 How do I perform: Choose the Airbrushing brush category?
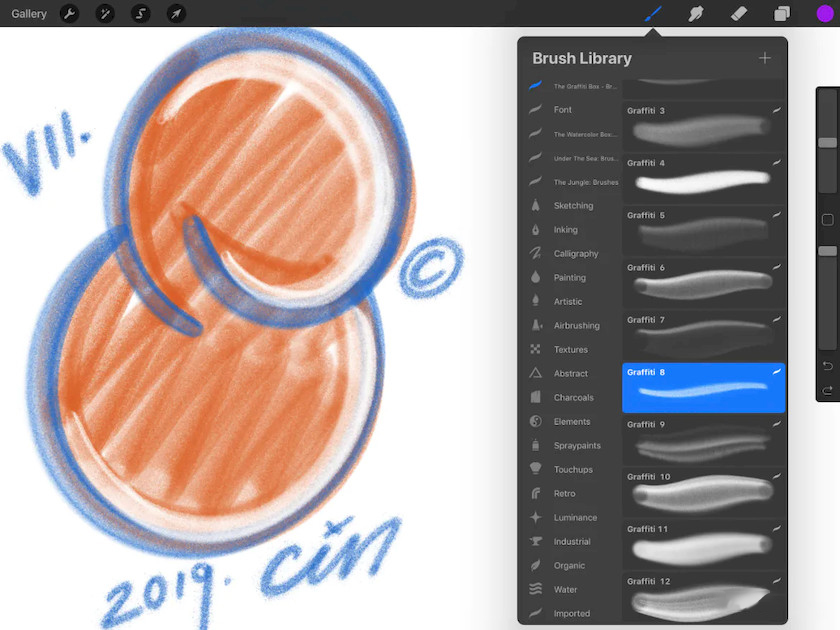pyautogui.click(x=576, y=326)
